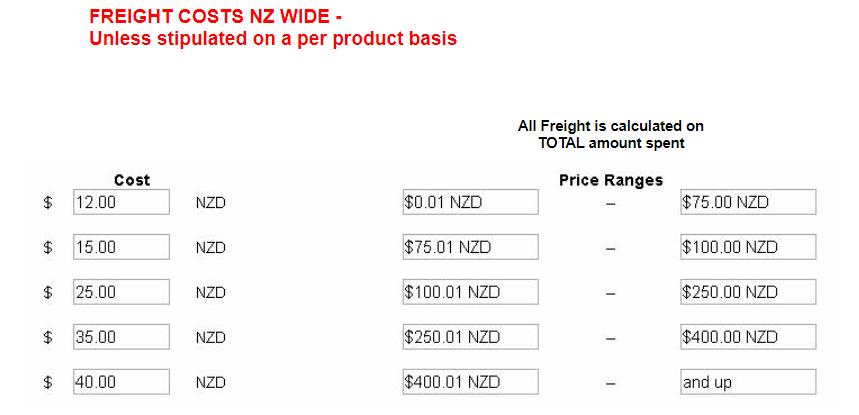The width and height of the screenshot is (859, 415).
Task: Select the $75.01 NZD range start box
Action: click(x=471, y=247)
